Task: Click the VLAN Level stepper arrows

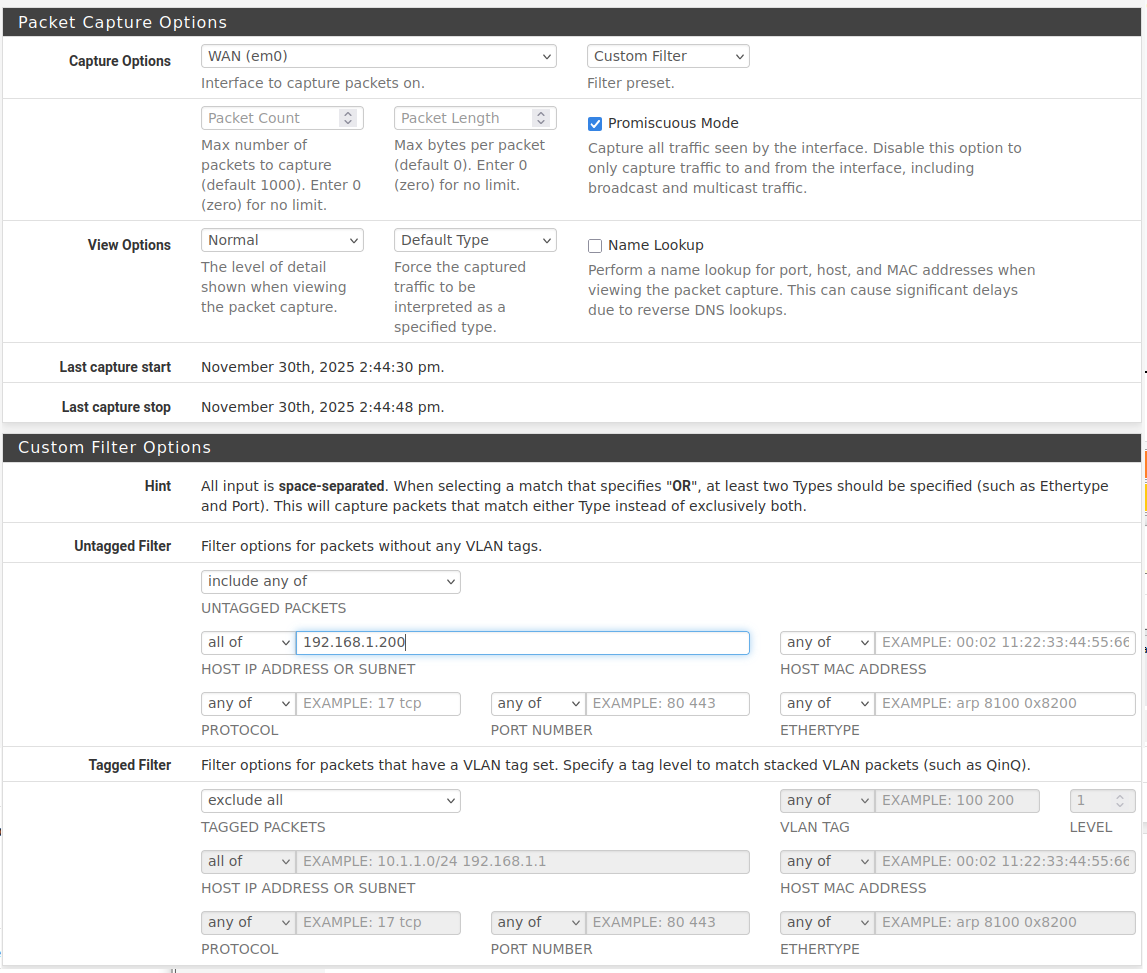Action: coord(1119,801)
